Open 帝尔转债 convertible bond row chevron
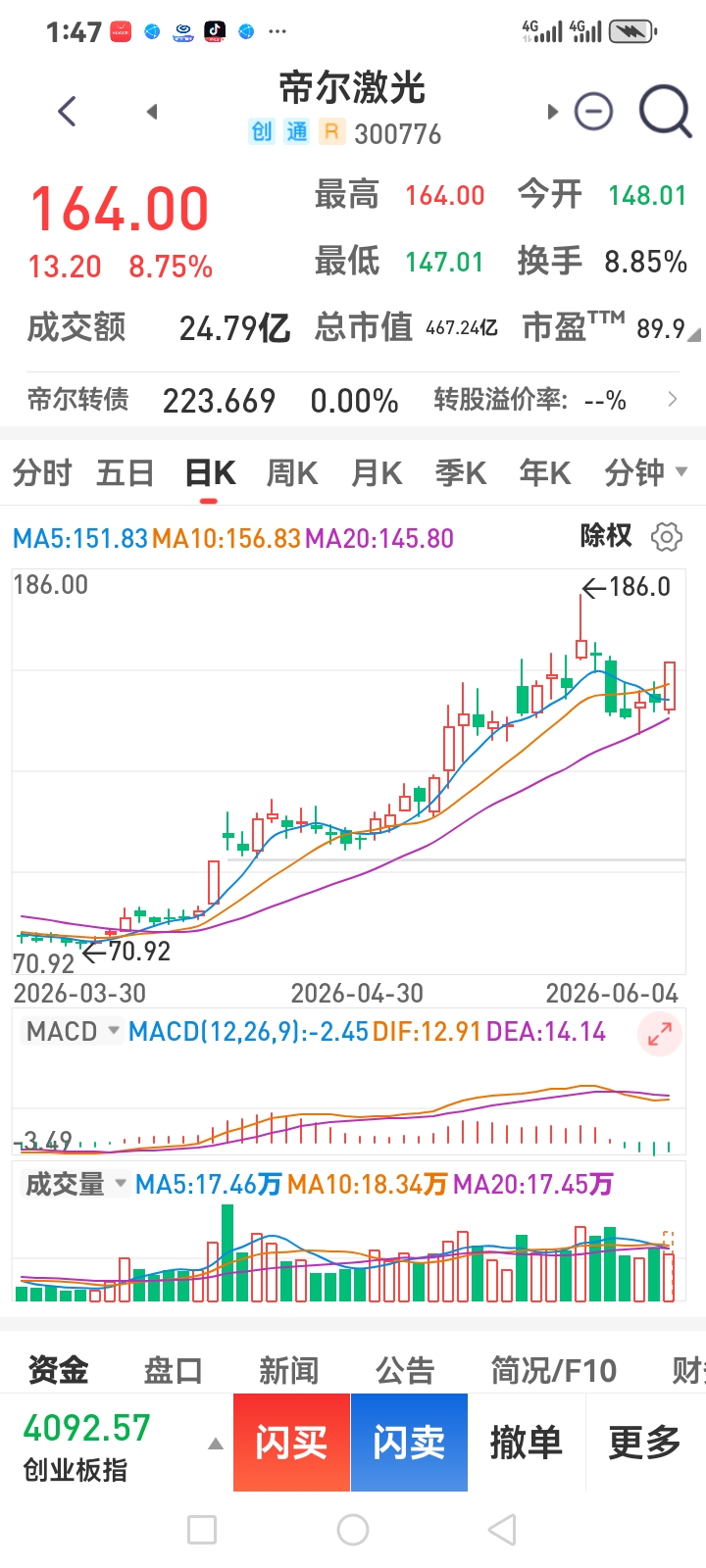 click(673, 399)
